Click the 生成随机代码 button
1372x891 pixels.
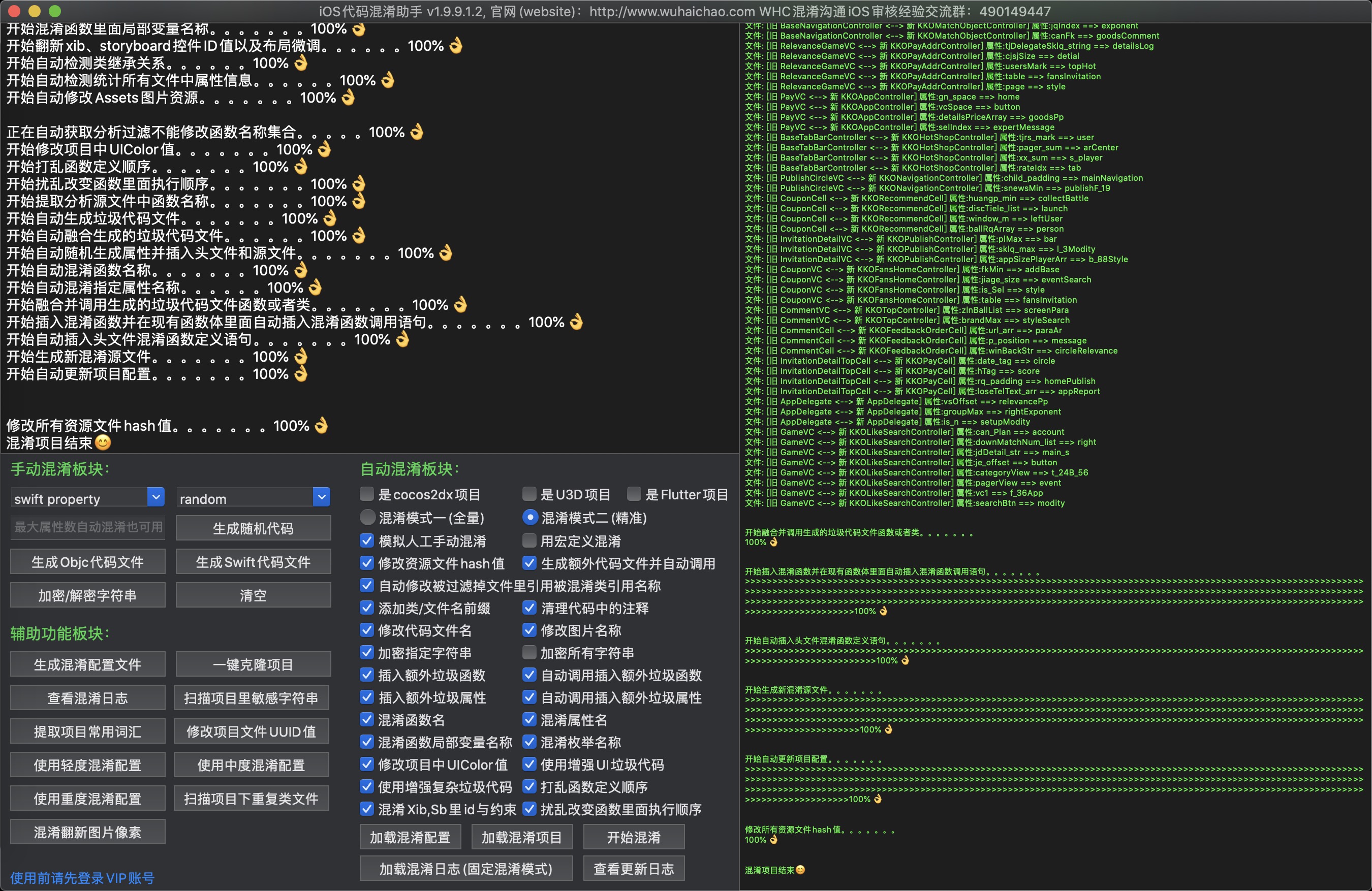[254, 528]
